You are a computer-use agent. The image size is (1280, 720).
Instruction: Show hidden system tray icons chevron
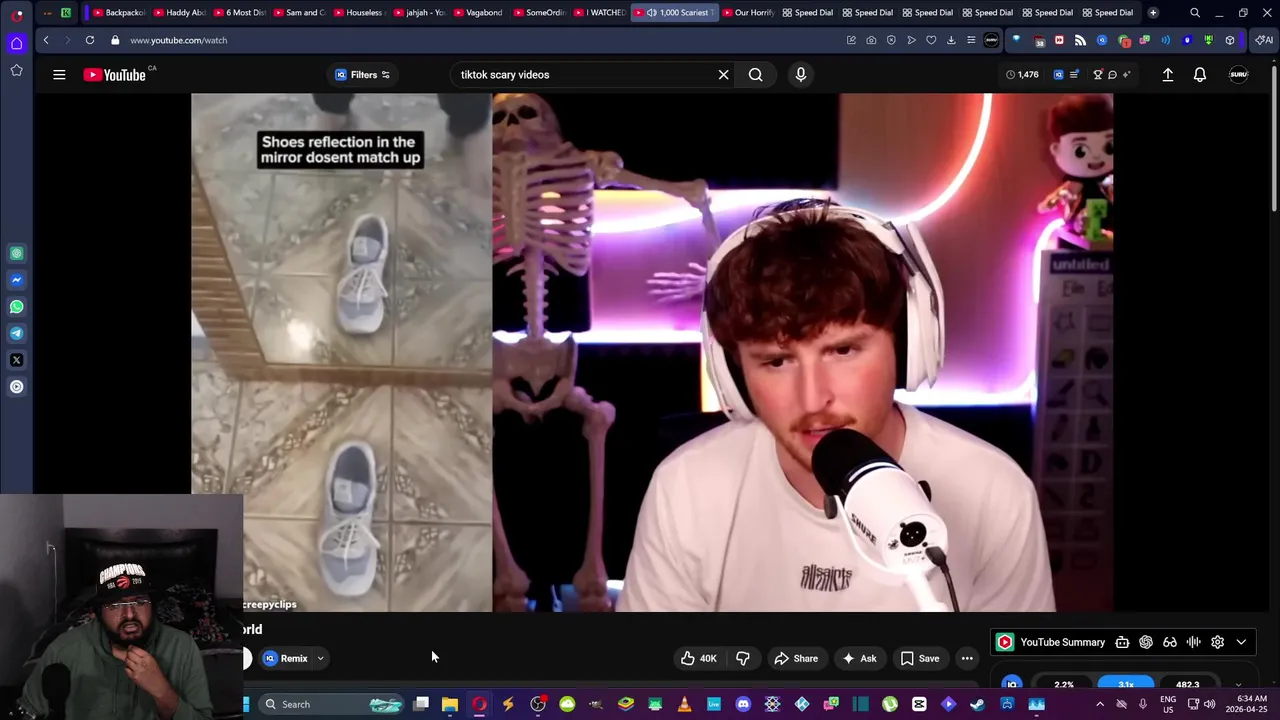[1100, 704]
